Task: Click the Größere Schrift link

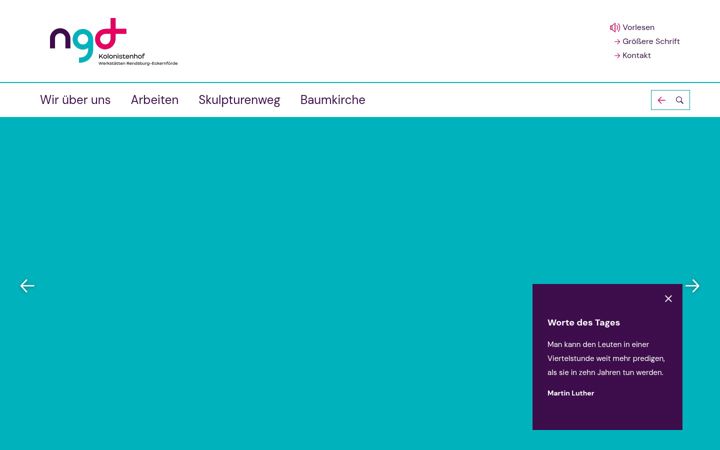Action: coord(651,41)
